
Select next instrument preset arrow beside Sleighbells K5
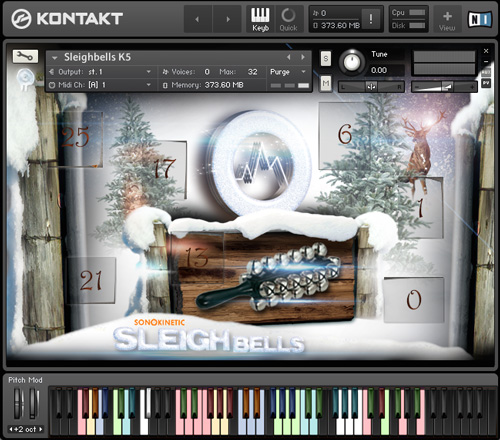(x=303, y=57)
